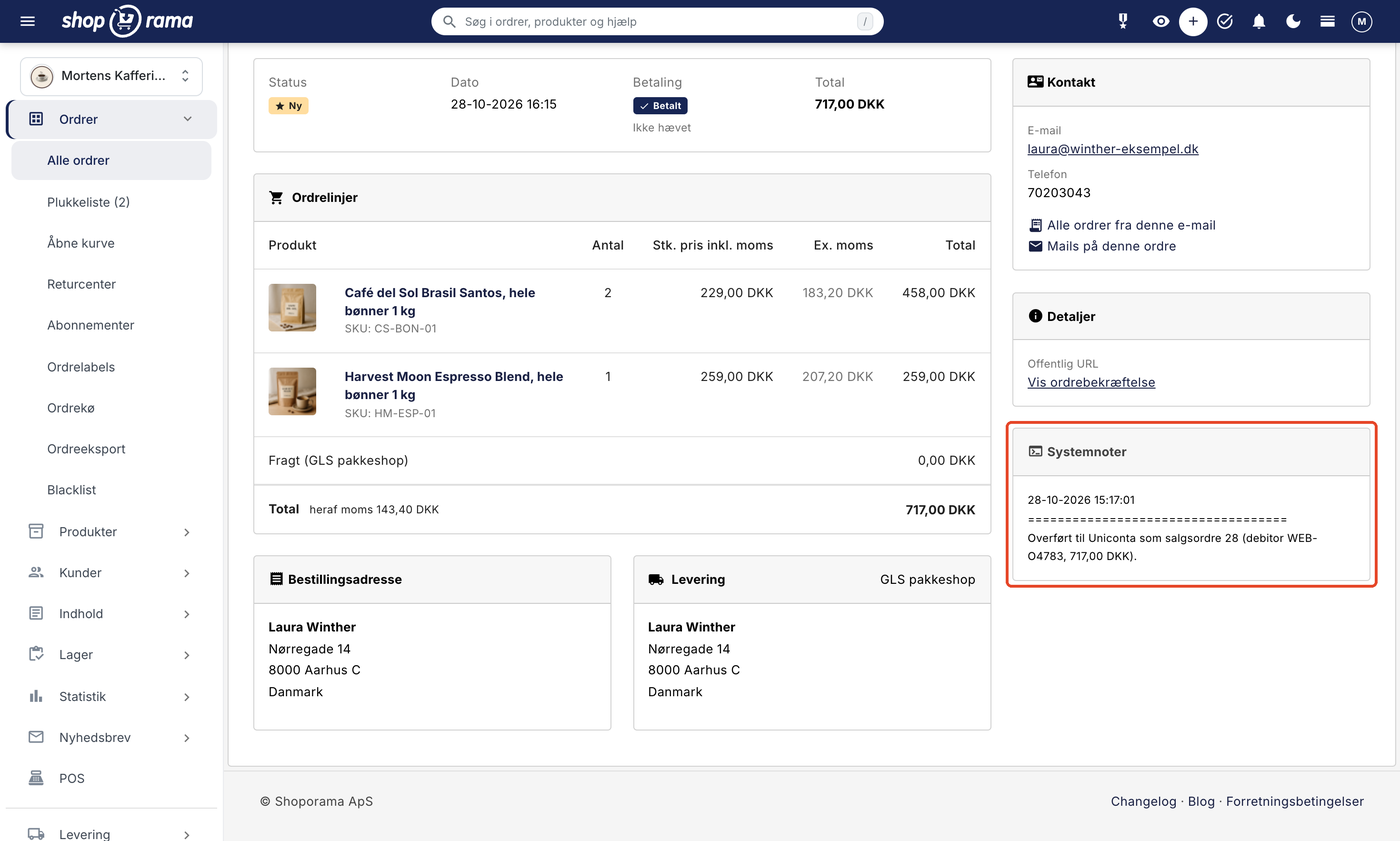Click the Statistik bar chart icon
Image resolution: width=1400 pixels, height=841 pixels.
[36, 696]
